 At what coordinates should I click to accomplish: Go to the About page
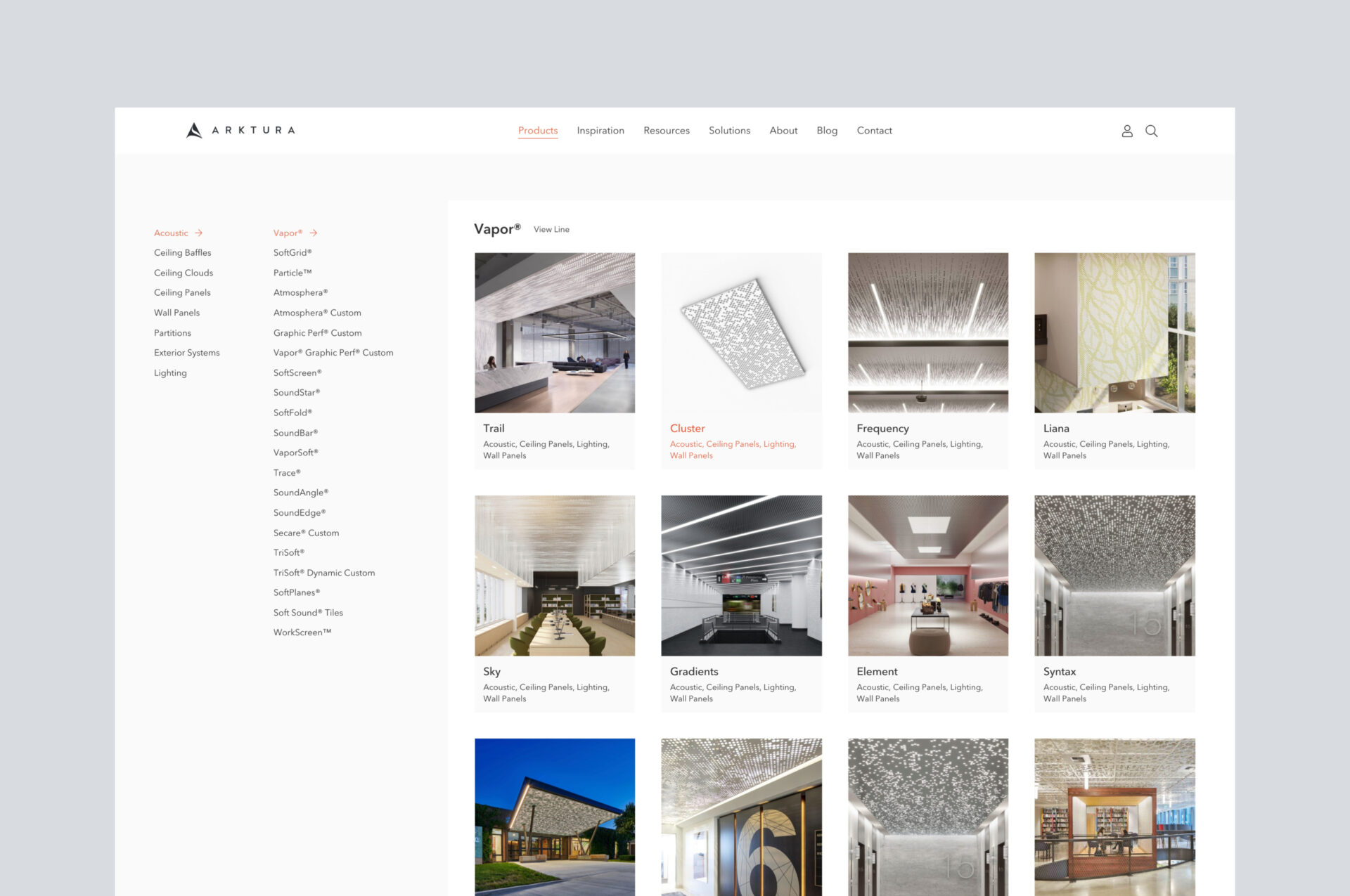click(x=783, y=131)
